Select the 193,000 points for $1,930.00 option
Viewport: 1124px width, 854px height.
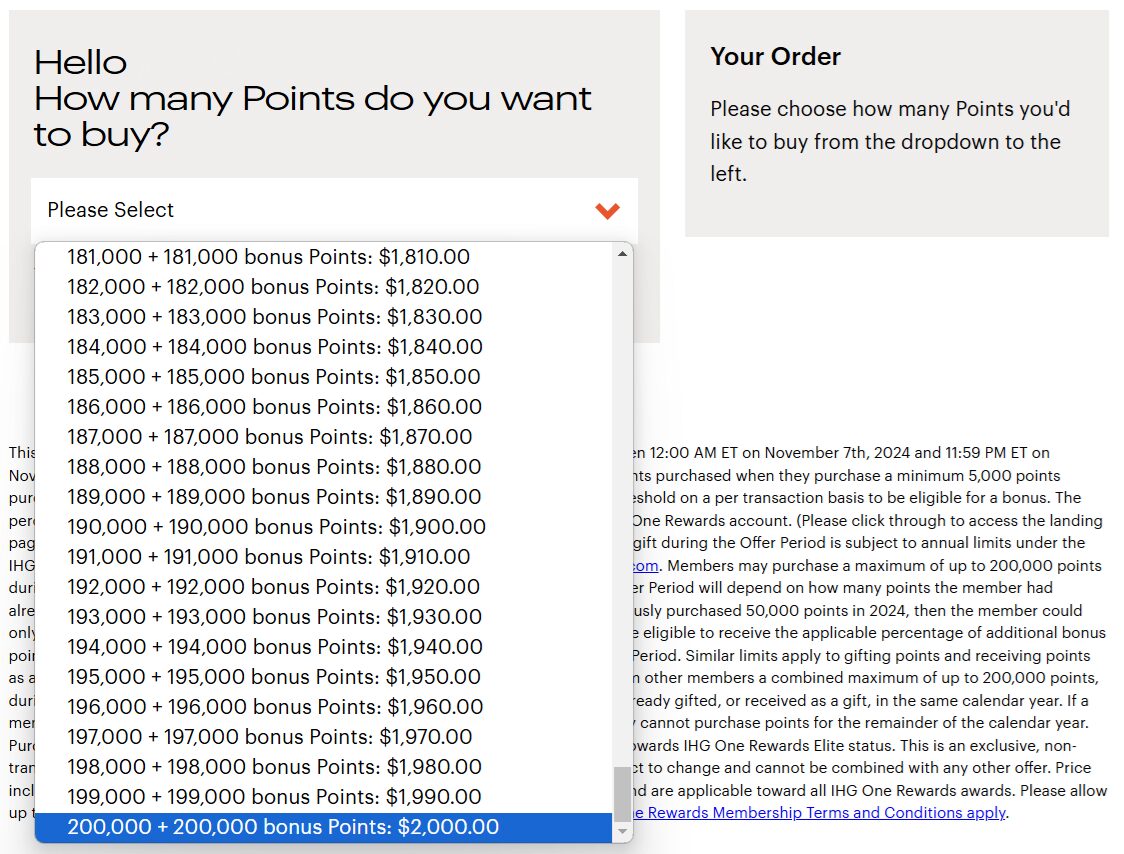pyautogui.click(x=324, y=617)
